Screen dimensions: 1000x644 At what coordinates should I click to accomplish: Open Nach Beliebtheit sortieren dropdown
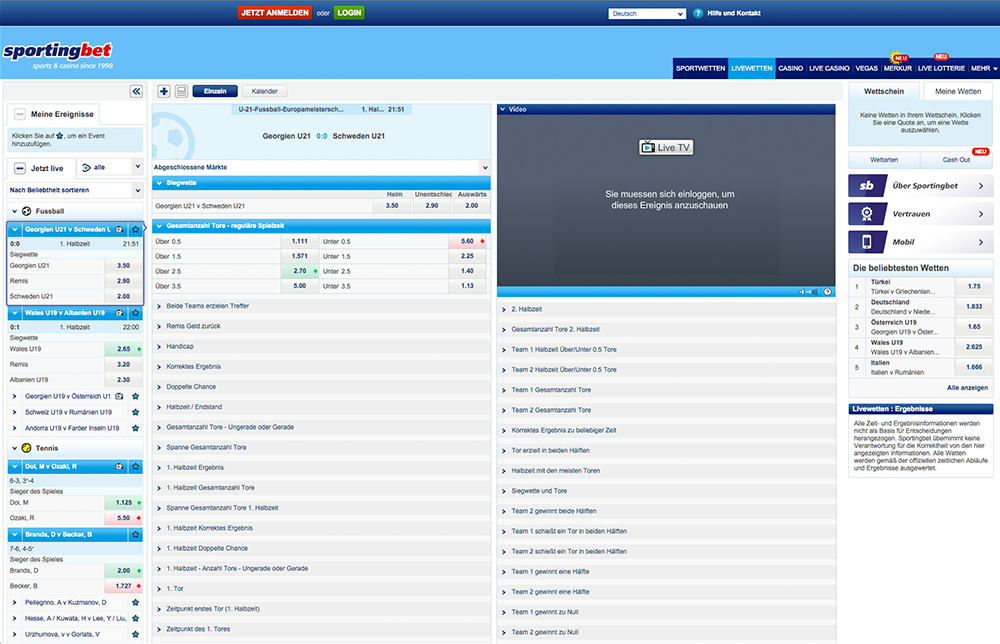[x=75, y=190]
